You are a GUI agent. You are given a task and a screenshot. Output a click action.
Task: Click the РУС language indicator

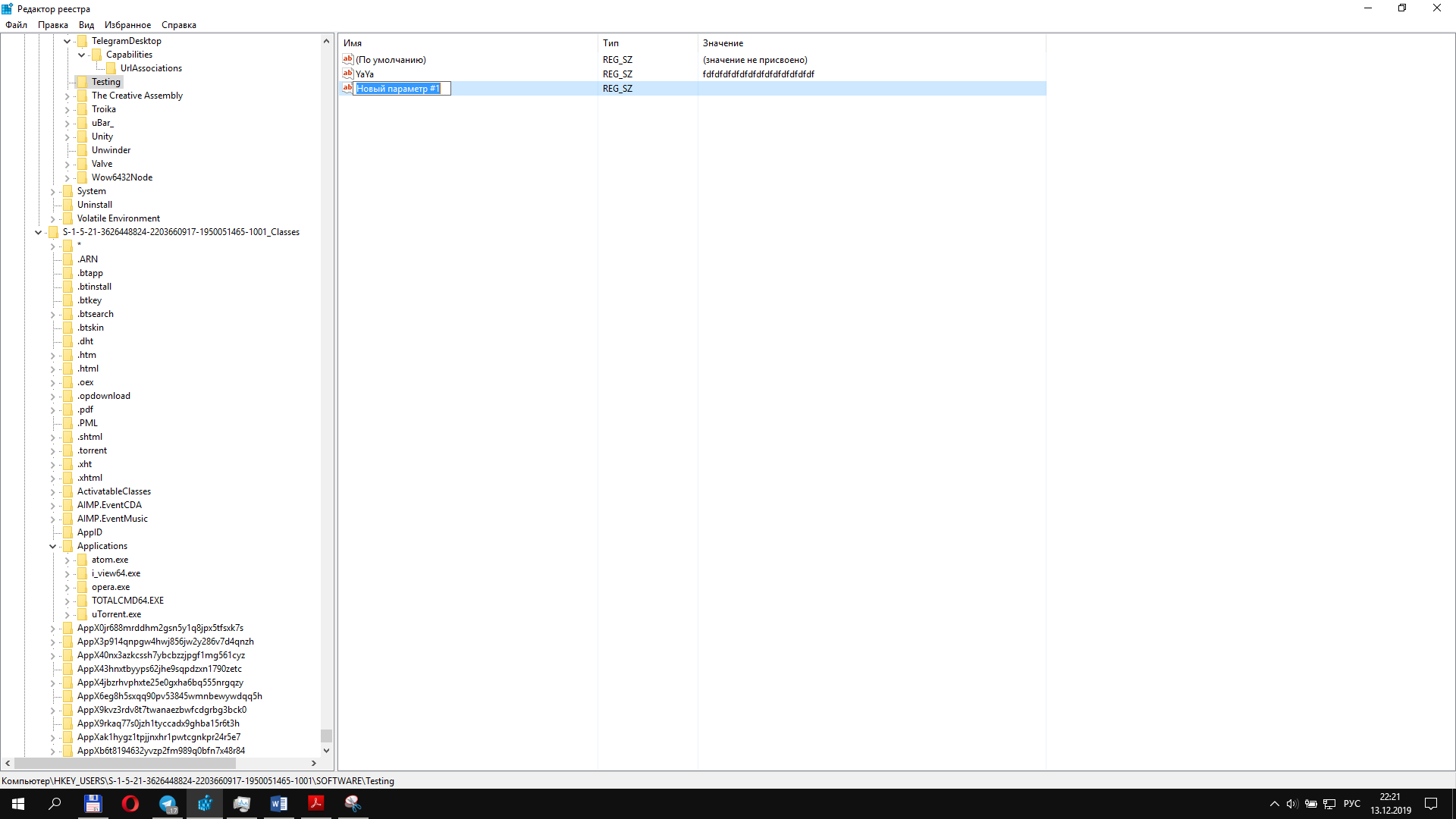(1351, 804)
